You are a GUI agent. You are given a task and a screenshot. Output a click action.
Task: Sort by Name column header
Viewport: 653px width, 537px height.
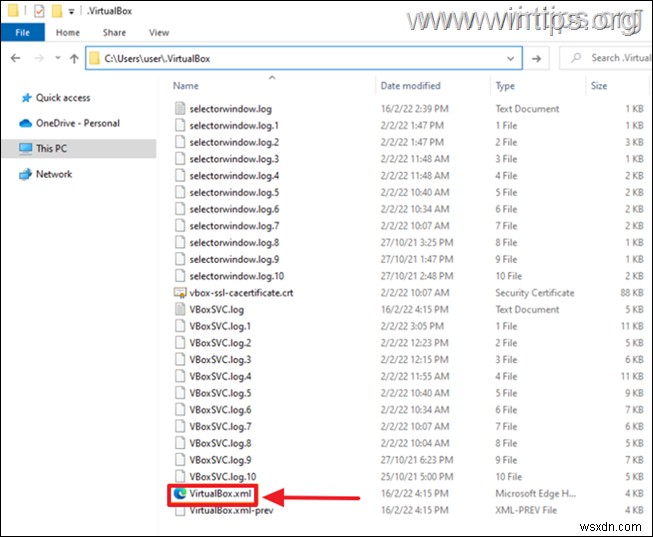click(x=186, y=86)
